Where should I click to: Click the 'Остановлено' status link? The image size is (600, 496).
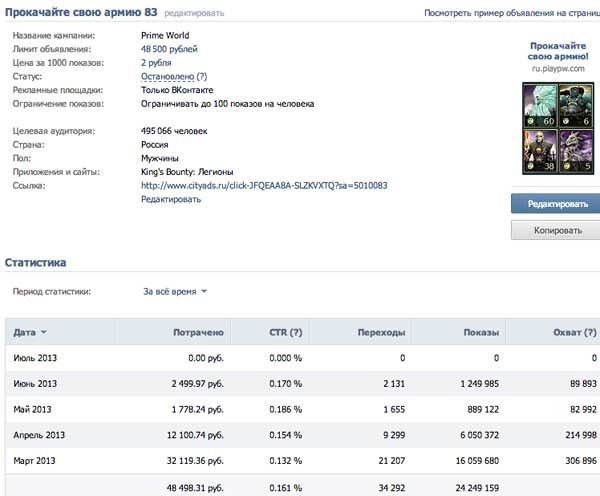(x=168, y=77)
